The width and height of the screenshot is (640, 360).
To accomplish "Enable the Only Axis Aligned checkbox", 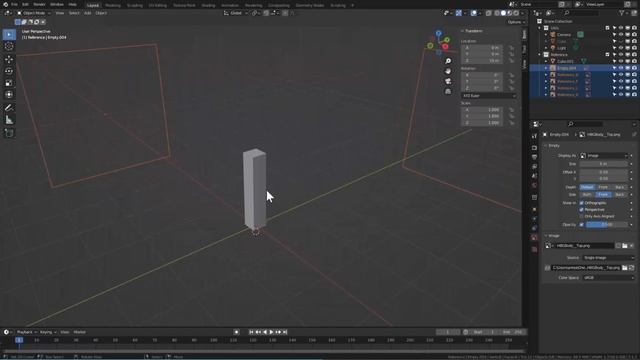I will 581,216.
